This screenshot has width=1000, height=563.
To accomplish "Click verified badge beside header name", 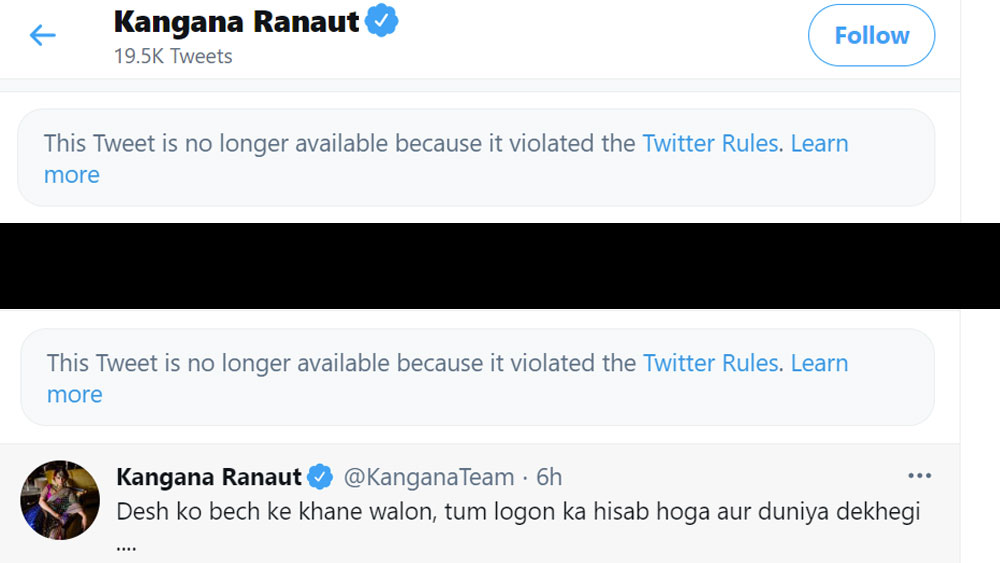I will 382,20.
